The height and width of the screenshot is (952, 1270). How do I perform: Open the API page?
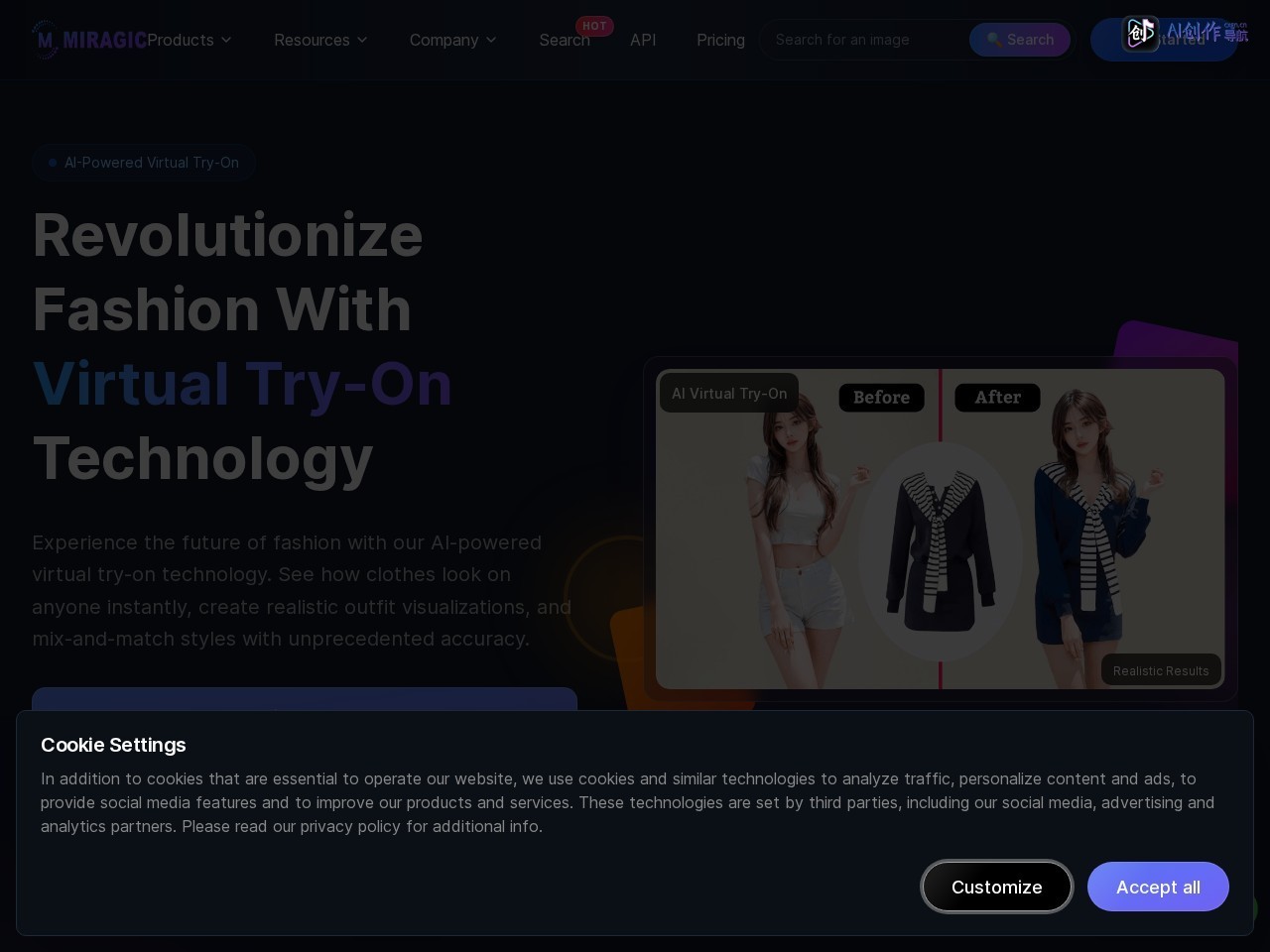[x=643, y=40]
